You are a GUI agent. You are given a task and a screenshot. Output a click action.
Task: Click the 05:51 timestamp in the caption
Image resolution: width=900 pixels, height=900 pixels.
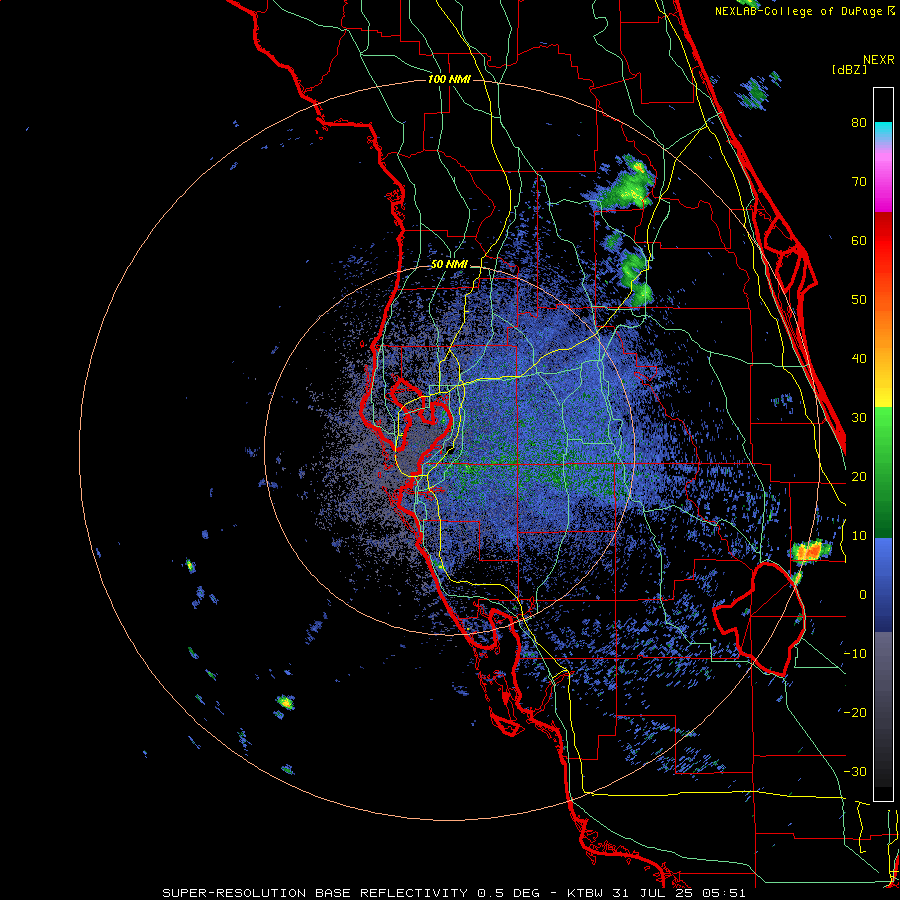pyautogui.click(x=724, y=893)
